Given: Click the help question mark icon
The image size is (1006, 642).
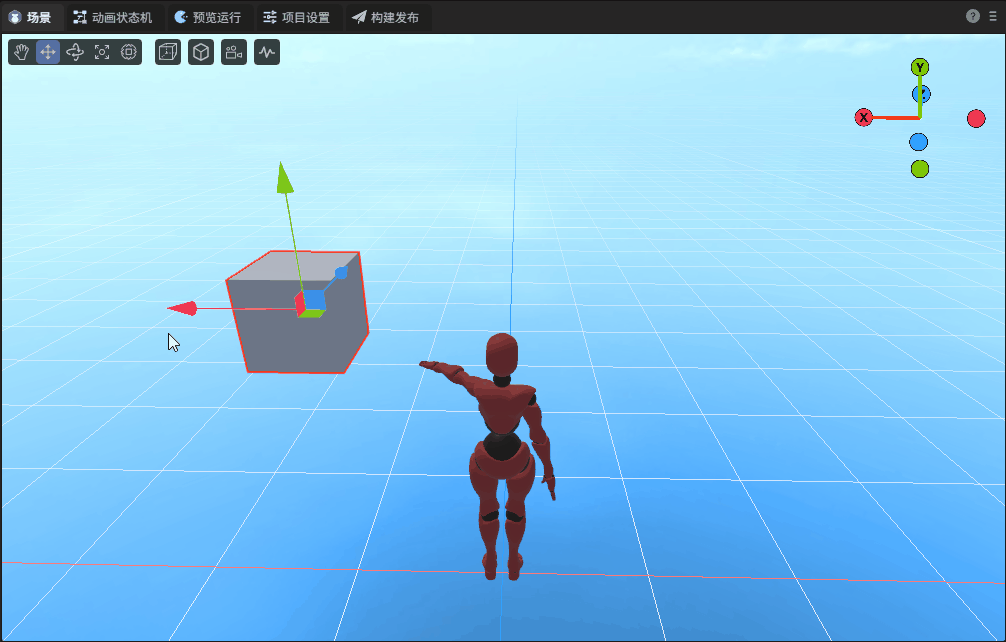Looking at the screenshot, I should [972, 17].
